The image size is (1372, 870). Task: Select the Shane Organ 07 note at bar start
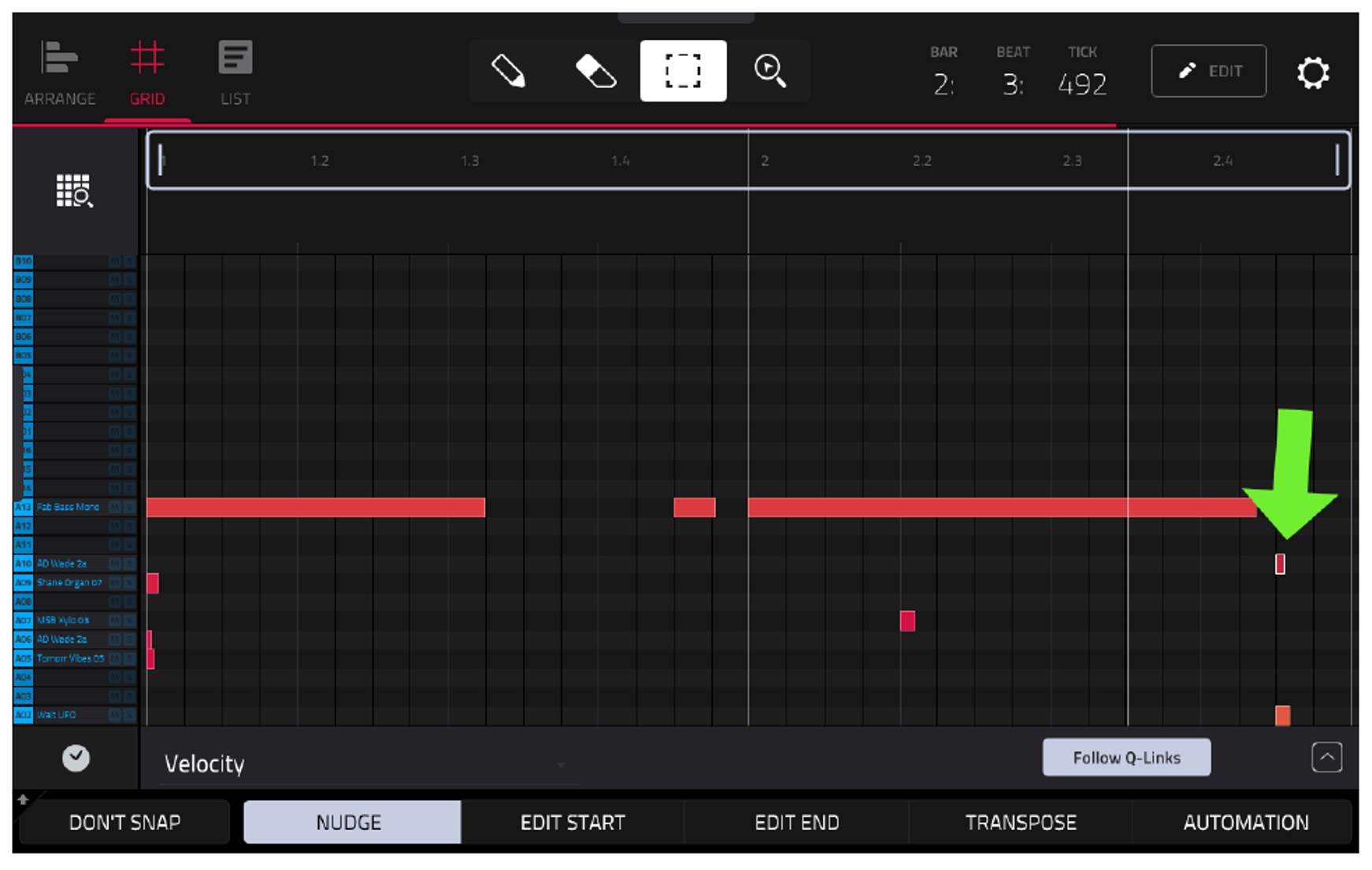(153, 583)
